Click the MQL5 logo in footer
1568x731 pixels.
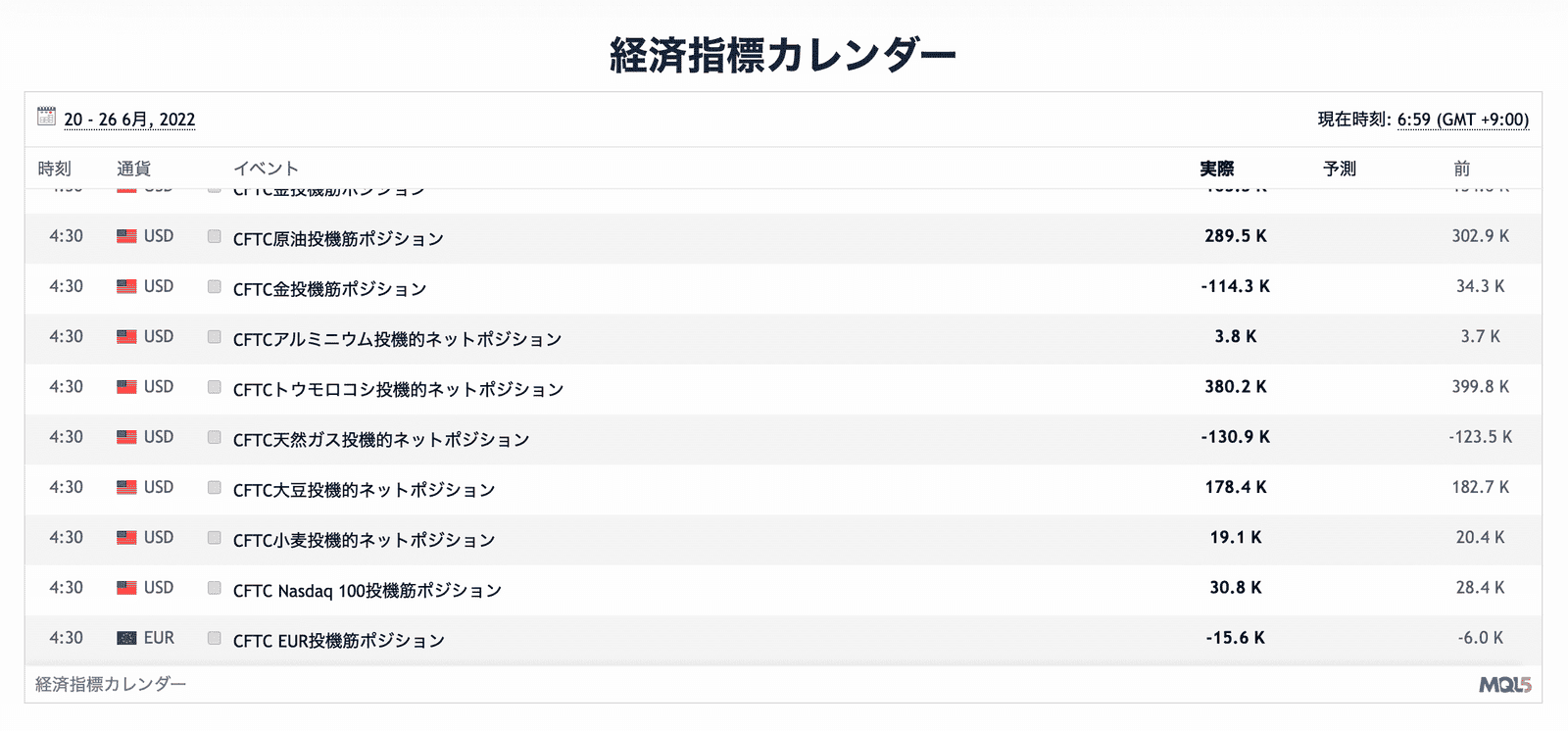pyautogui.click(x=1504, y=685)
